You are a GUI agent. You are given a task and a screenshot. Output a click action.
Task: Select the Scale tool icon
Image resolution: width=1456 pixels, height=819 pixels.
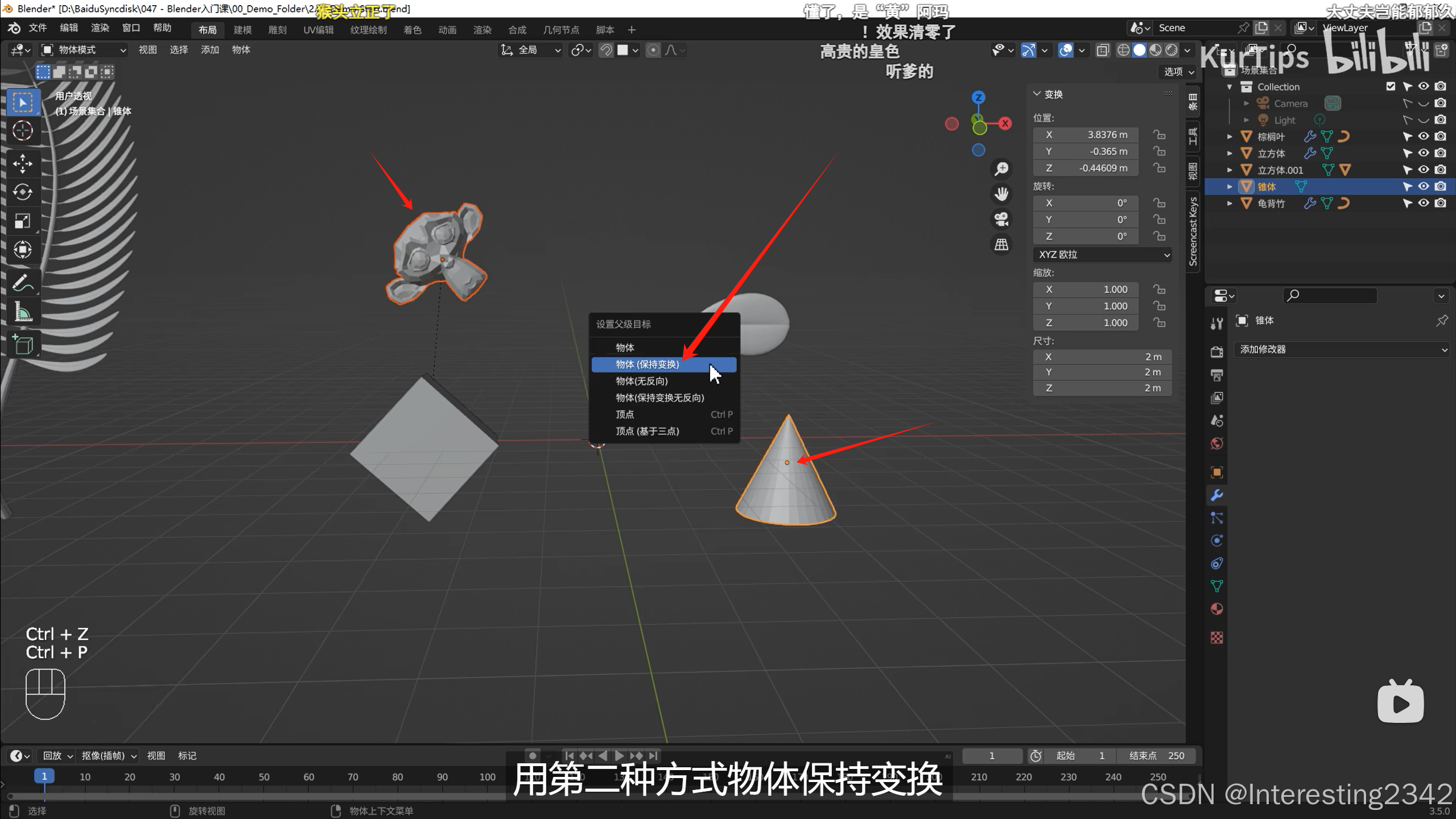tap(23, 221)
